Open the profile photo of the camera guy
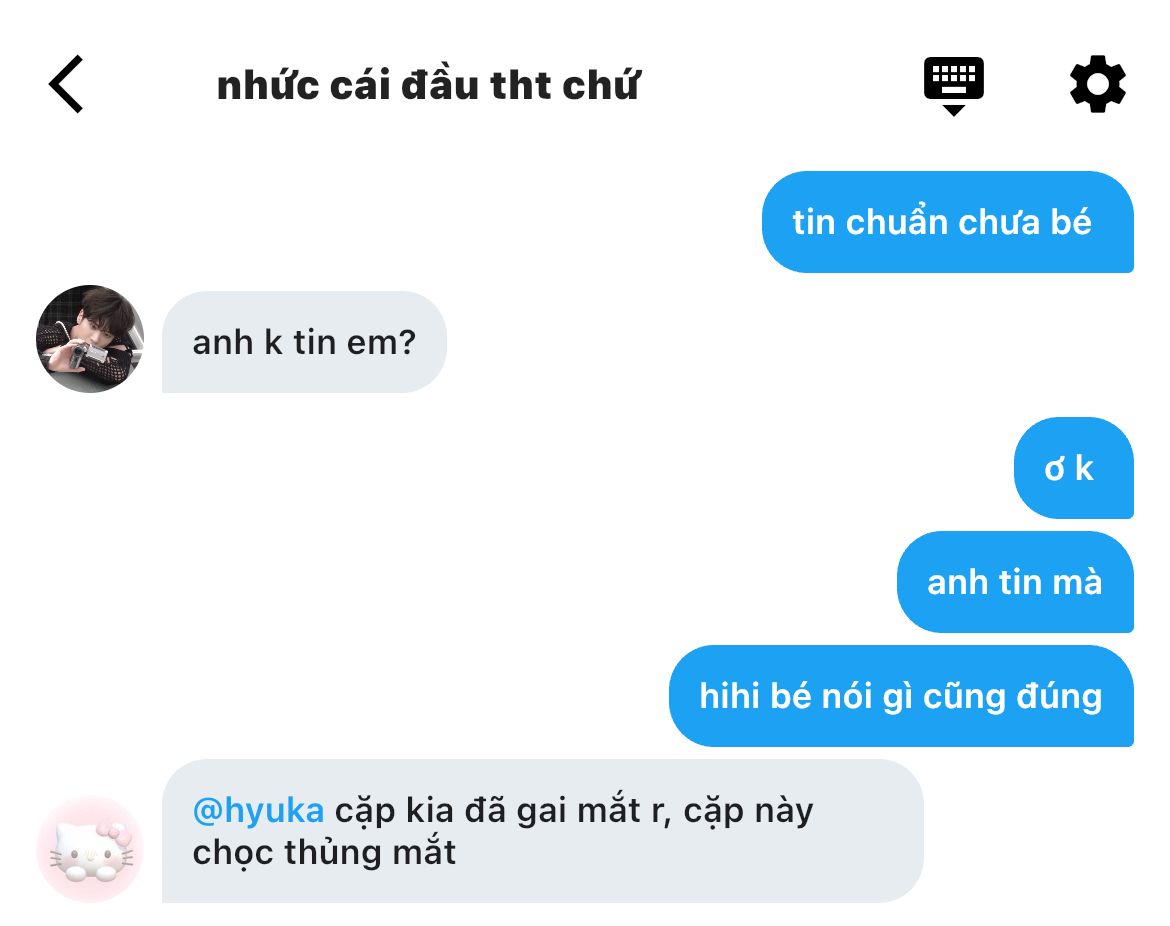This screenshot has height=926, width=1170. (90, 339)
